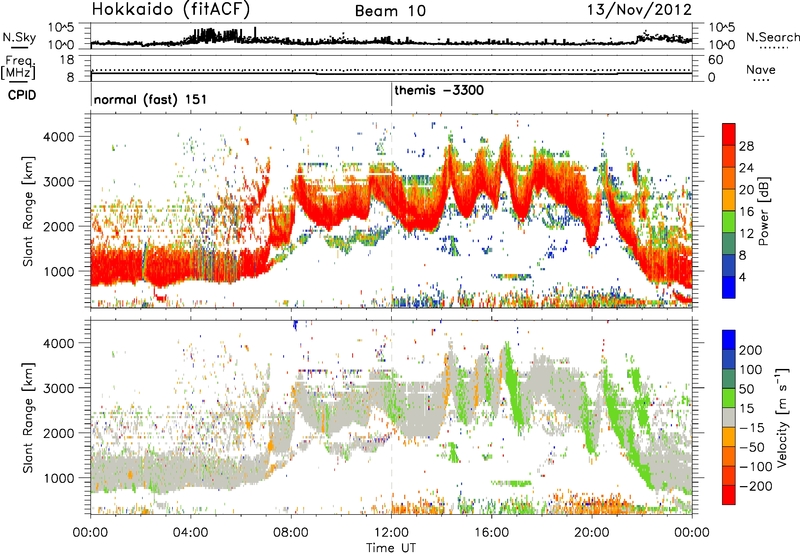Click the 'Velocity [m s-1]' colorbar label
800x554 pixels.
780,417
